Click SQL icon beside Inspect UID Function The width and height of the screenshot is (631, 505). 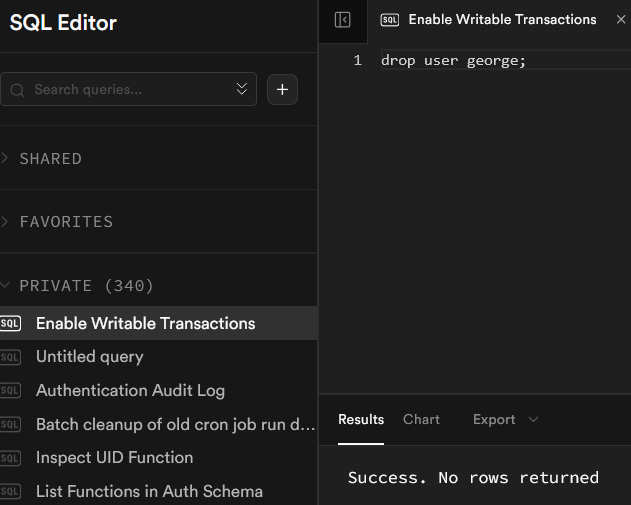tap(11, 458)
